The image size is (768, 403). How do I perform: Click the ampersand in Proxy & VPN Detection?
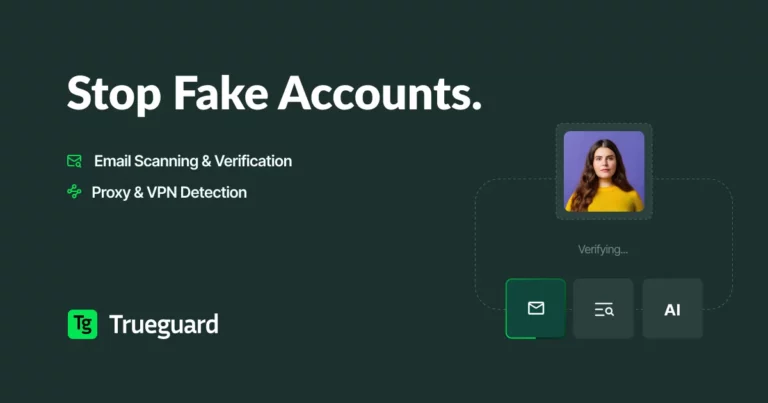[138, 192]
